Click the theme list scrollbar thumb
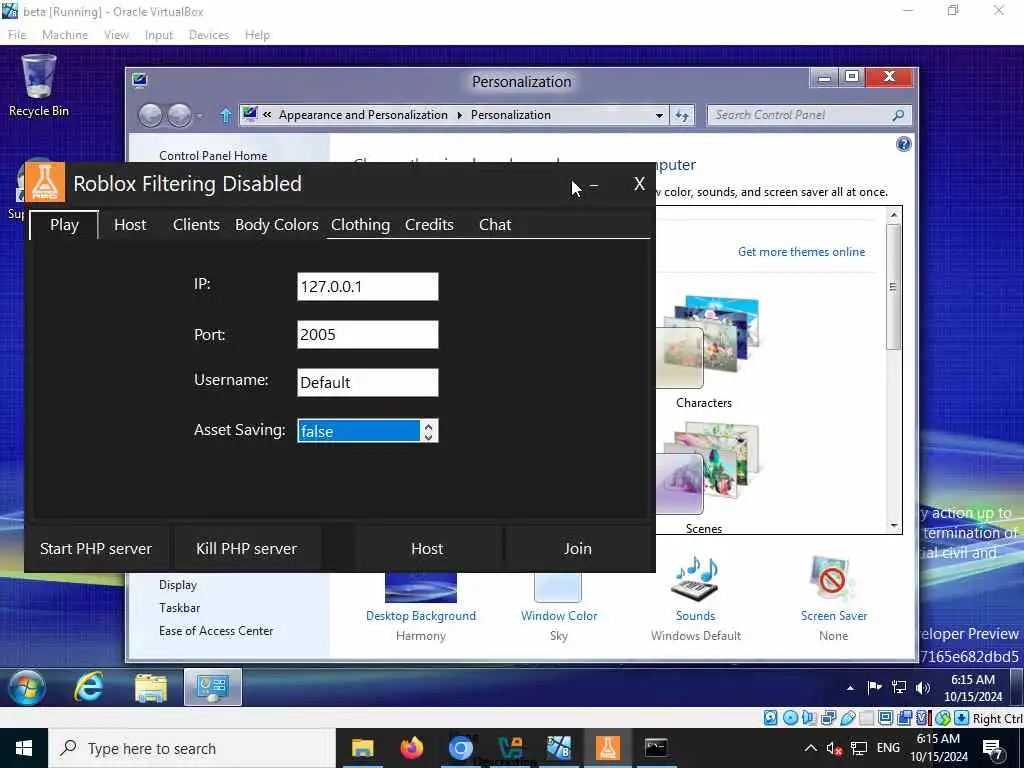This screenshot has height=768, width=1024. click(893, 287)
